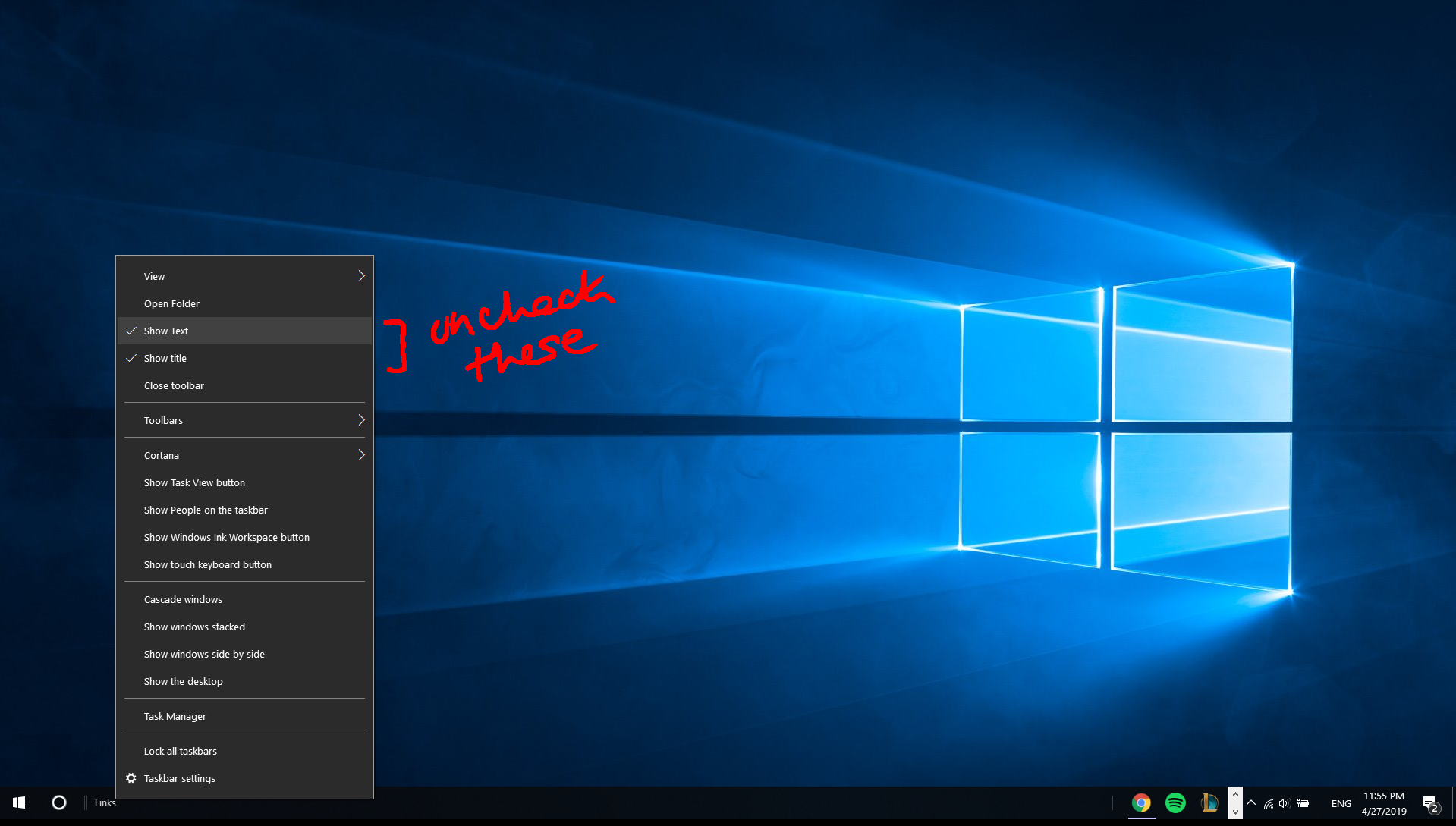Open Spotify from the taskbar
The image size is (1456, 826).
1175,802
